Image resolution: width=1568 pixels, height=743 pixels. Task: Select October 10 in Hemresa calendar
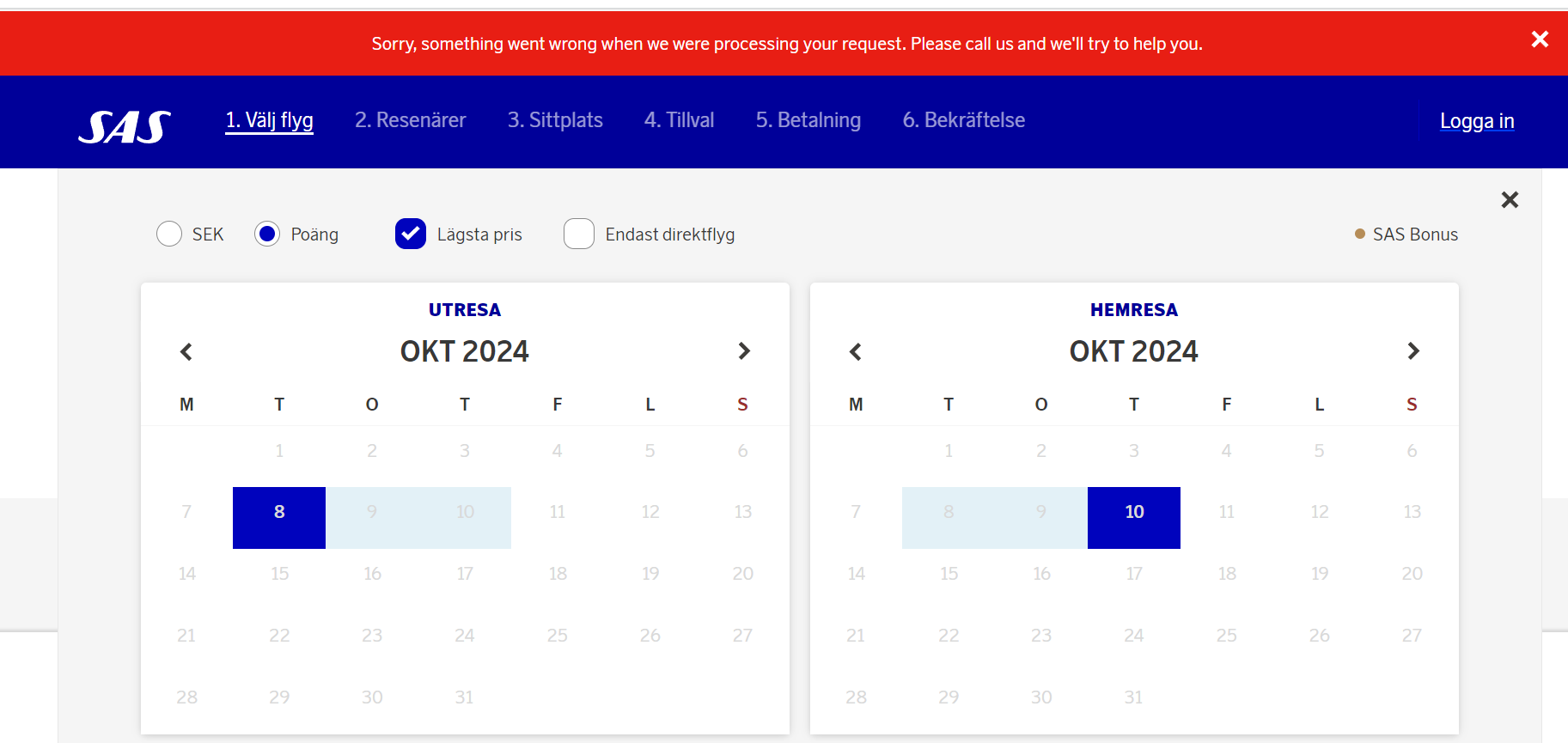coord(1134,512)
